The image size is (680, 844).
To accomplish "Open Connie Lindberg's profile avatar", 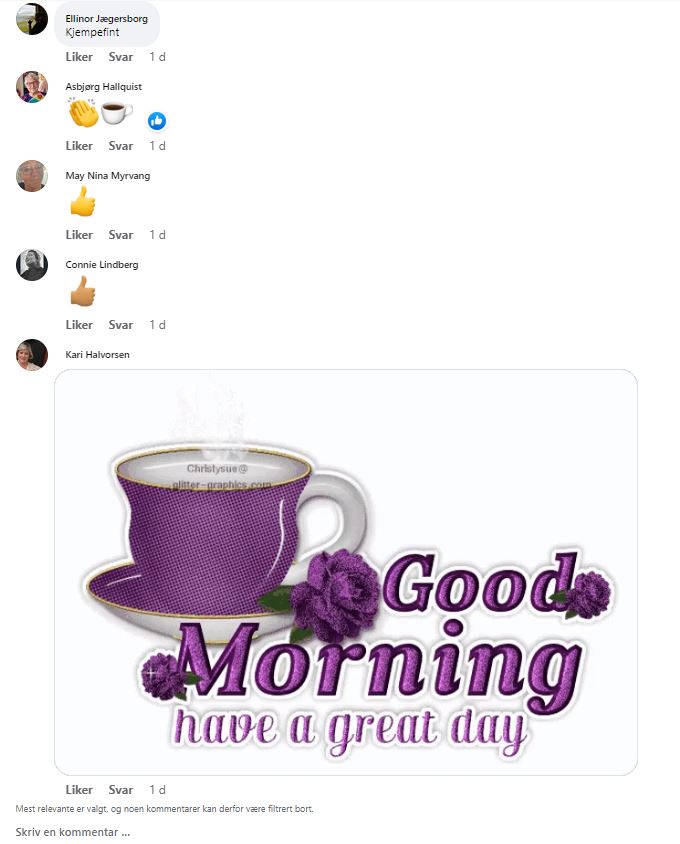I will (x=32, y=265).
